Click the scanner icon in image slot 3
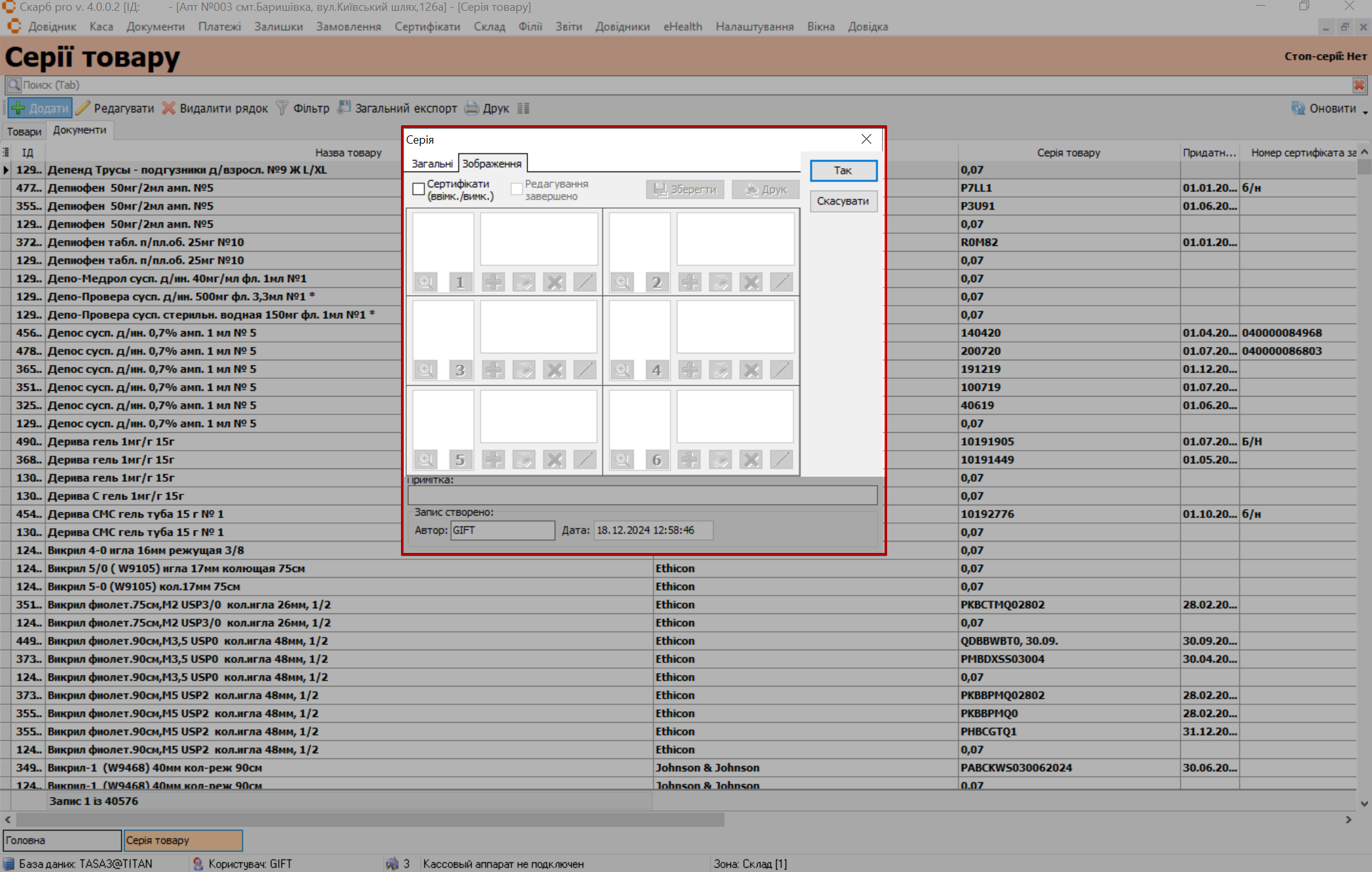Screen dimensions: 1372x872 pos(524,370)
